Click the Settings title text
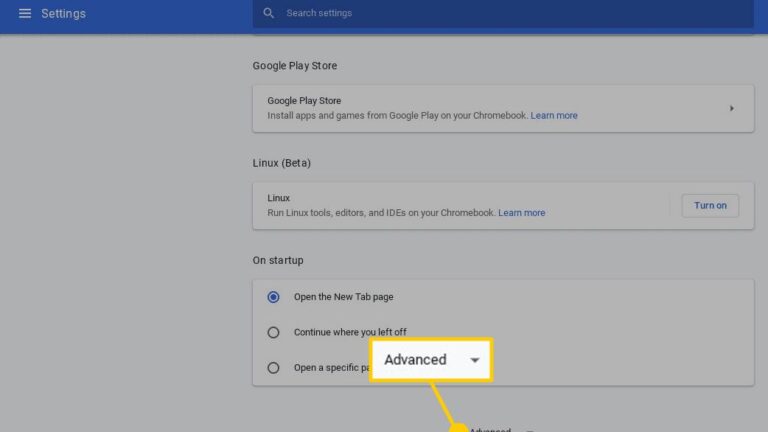The image size is (768, 432). coord(64,14)
